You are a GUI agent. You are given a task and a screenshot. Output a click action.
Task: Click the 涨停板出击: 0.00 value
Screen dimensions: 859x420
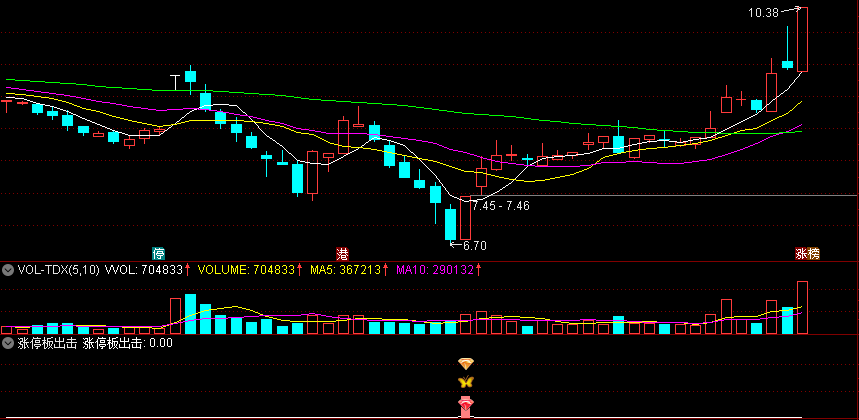click(128, 343)
